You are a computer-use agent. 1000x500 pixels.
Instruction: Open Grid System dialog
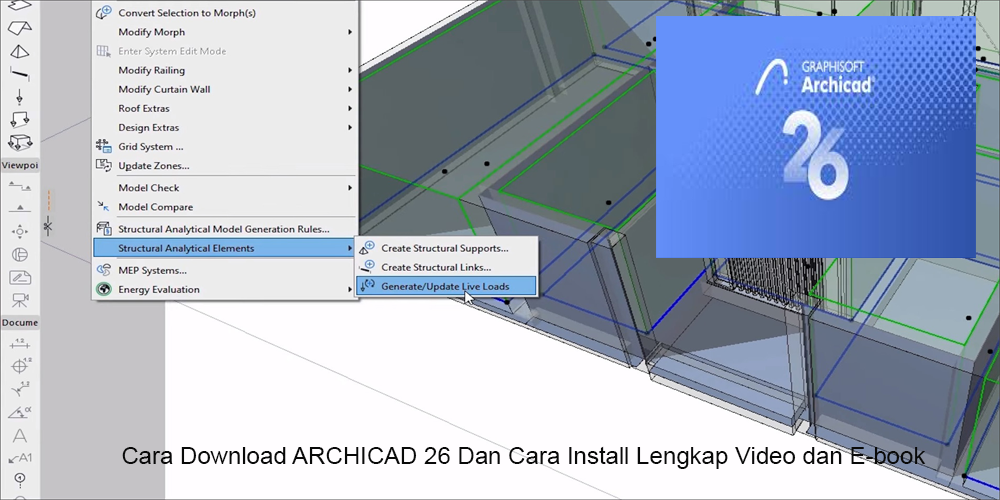pos(226,147)
